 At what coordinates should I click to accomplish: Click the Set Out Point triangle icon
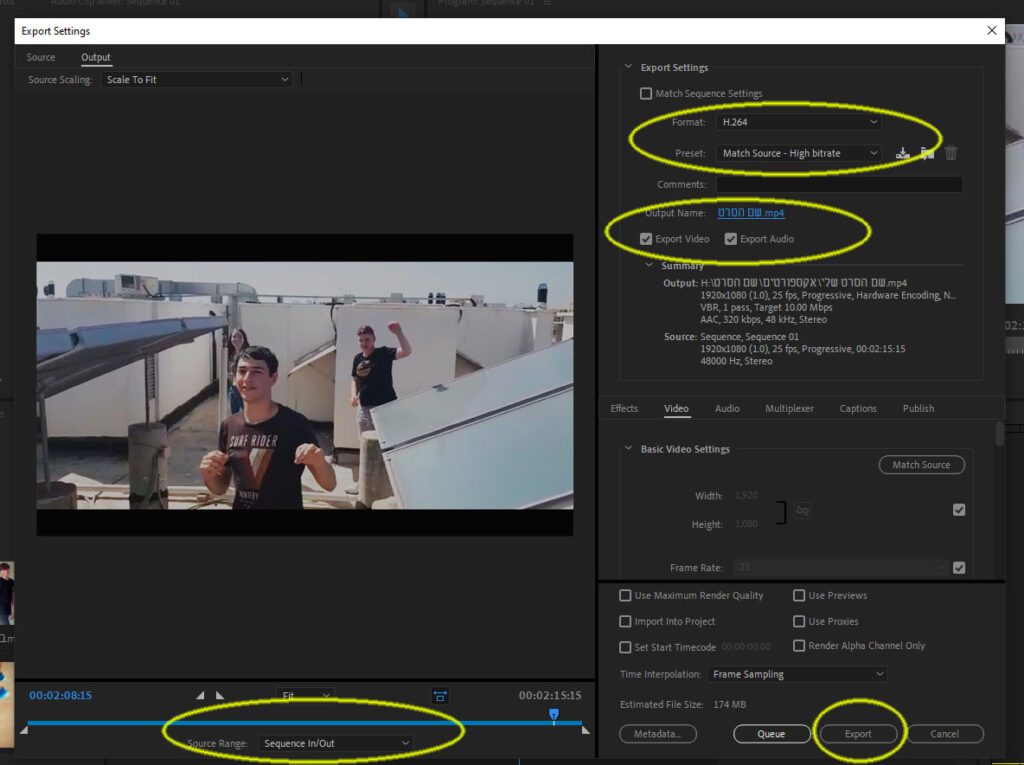click(x=220, y=696)
